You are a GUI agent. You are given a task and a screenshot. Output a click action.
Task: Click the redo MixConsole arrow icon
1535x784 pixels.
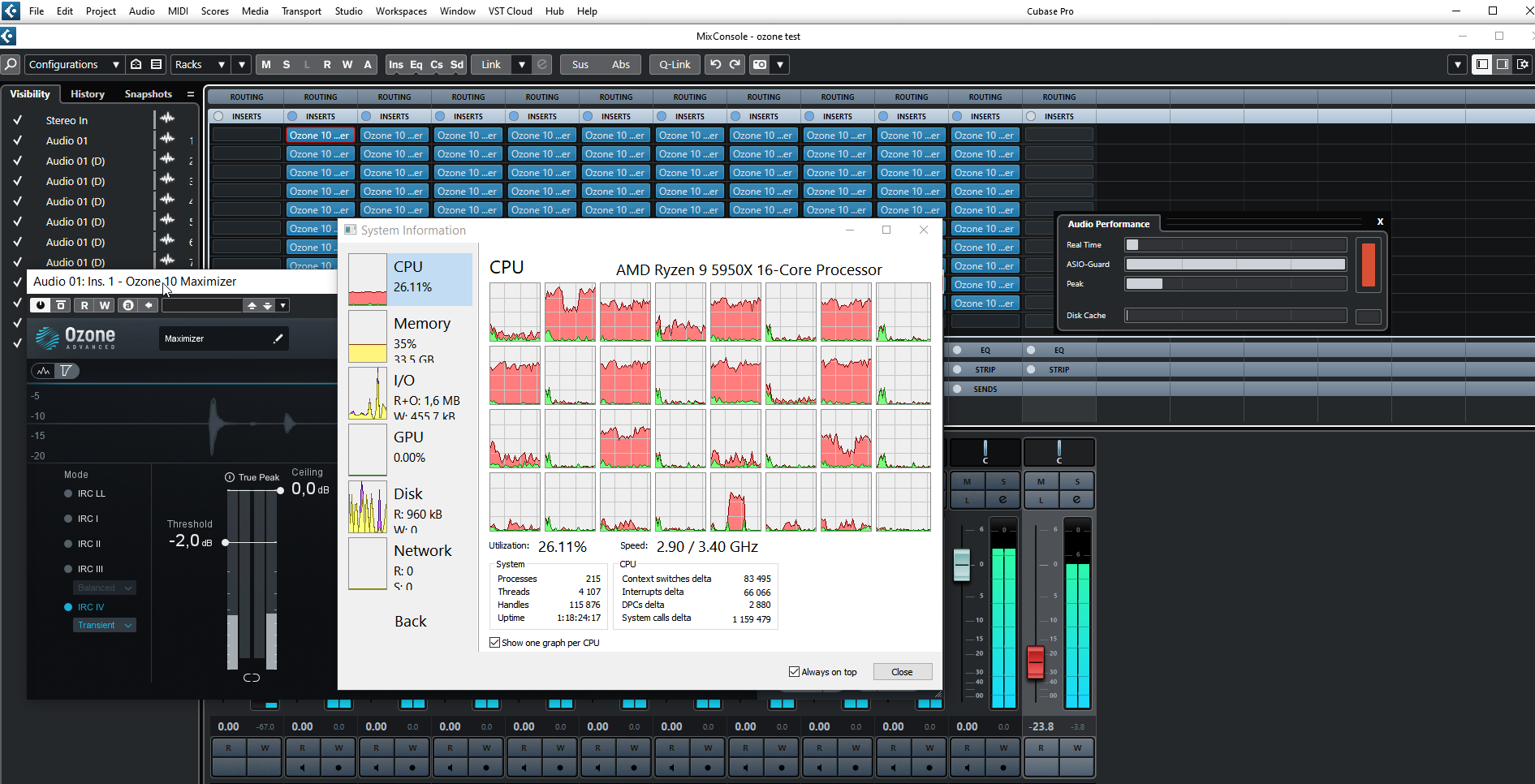click(x=735, y=64)
